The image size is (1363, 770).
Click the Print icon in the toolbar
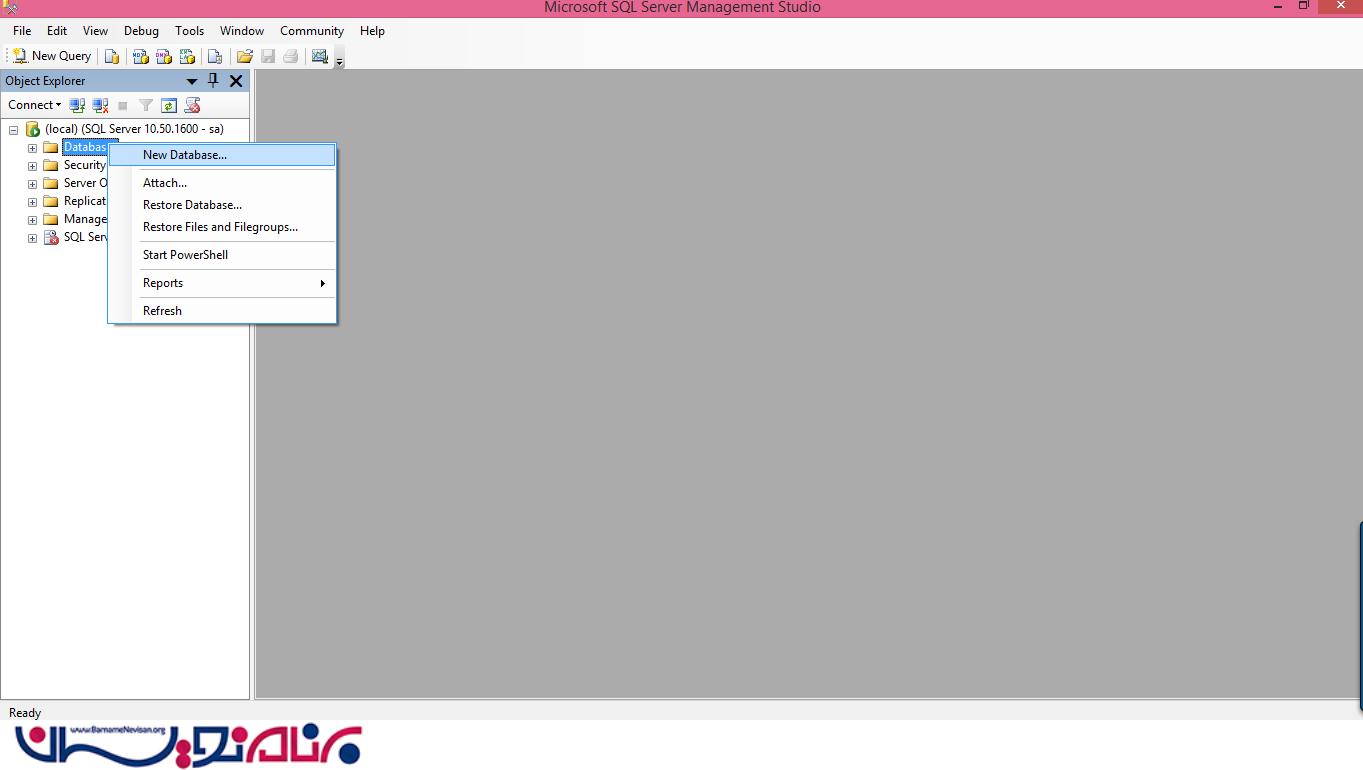point(291,57)
